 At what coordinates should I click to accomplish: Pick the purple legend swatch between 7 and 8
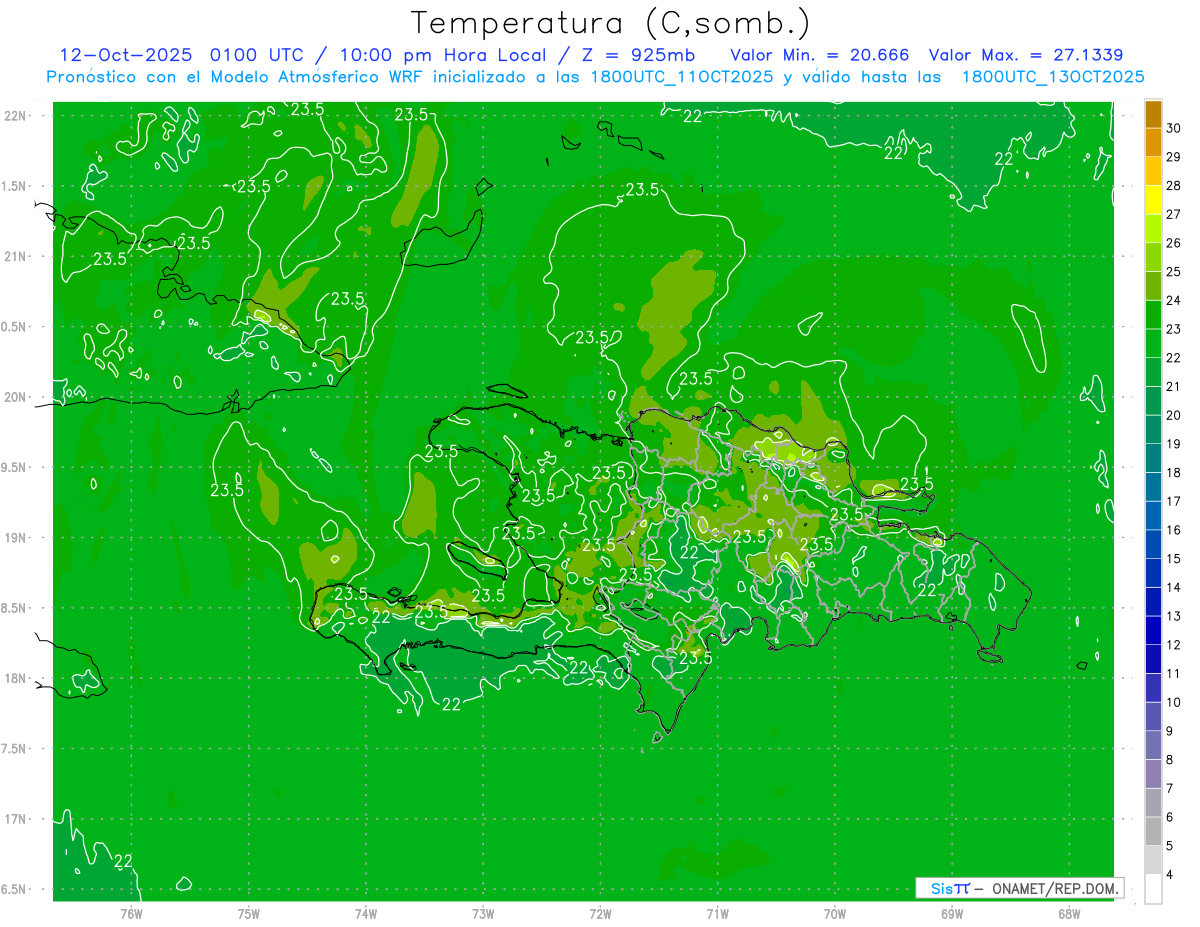click(x=1153, y=774)
